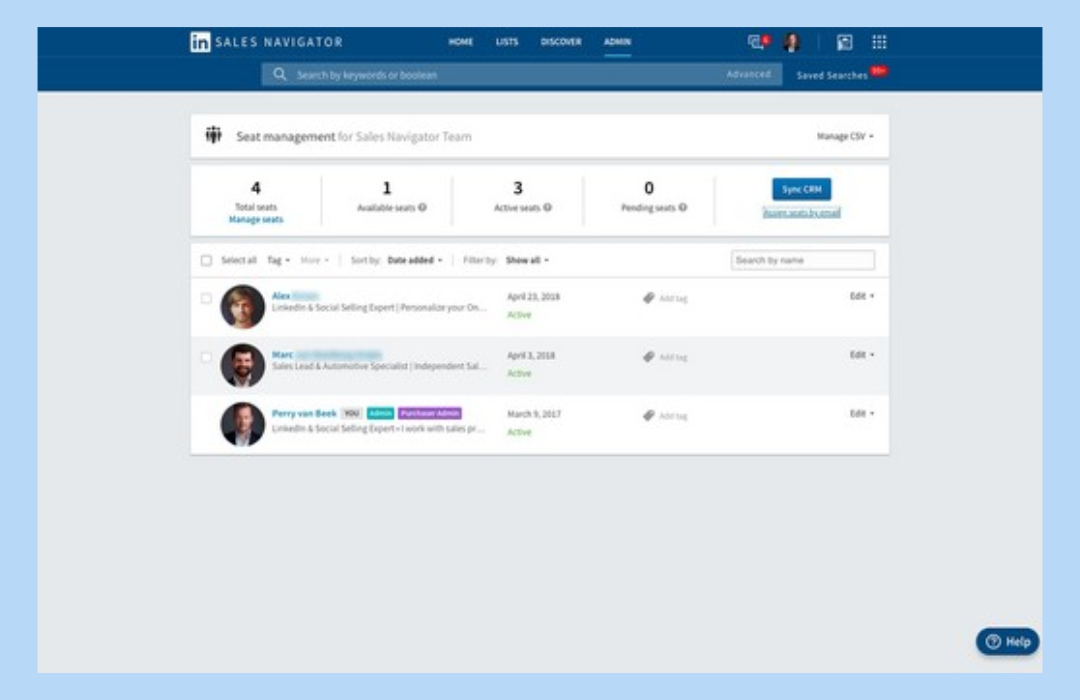
Task: Open the More dropdown in toolbar
Action: point(315,260)
